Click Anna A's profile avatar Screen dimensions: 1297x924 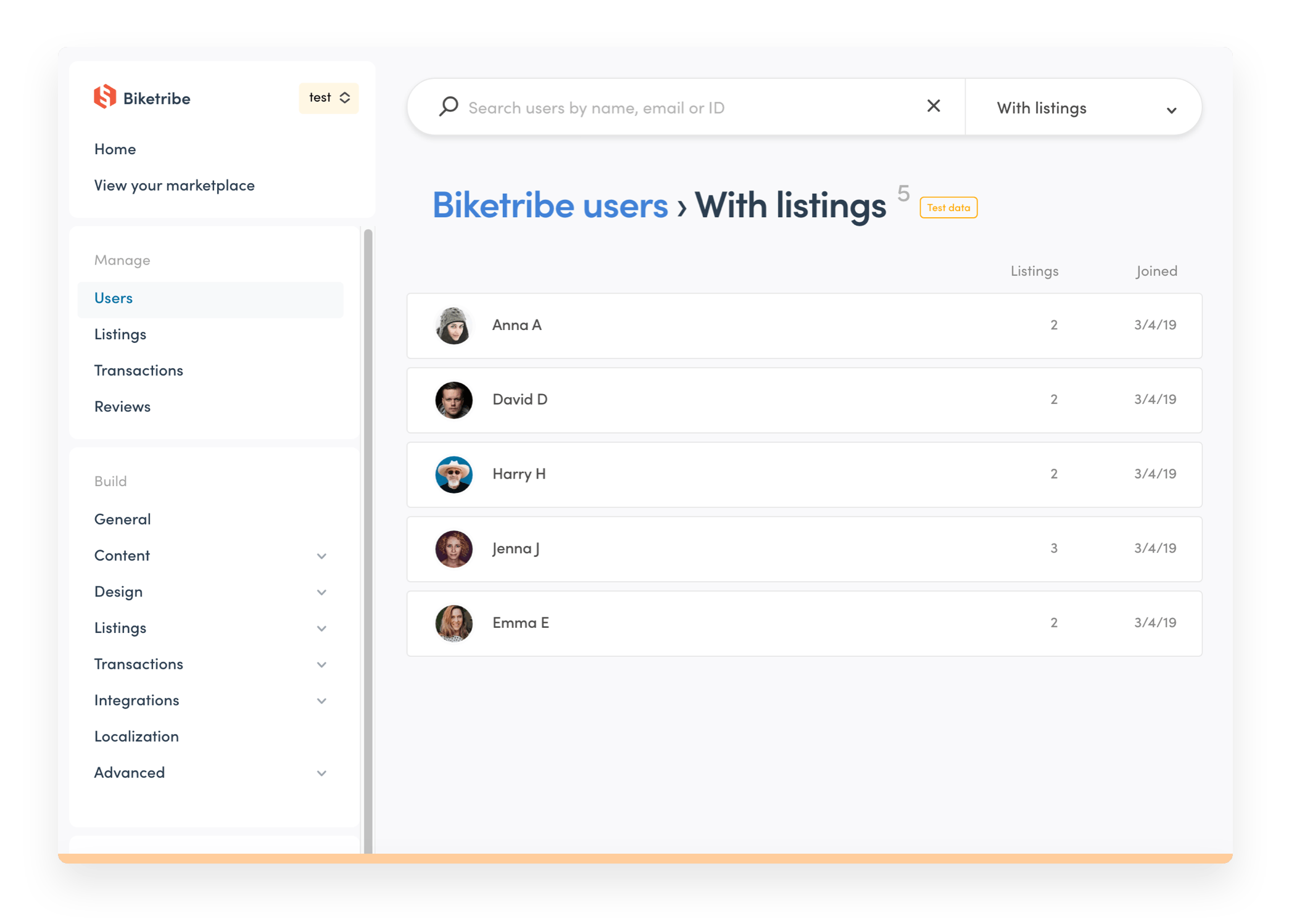click(454, 325)
